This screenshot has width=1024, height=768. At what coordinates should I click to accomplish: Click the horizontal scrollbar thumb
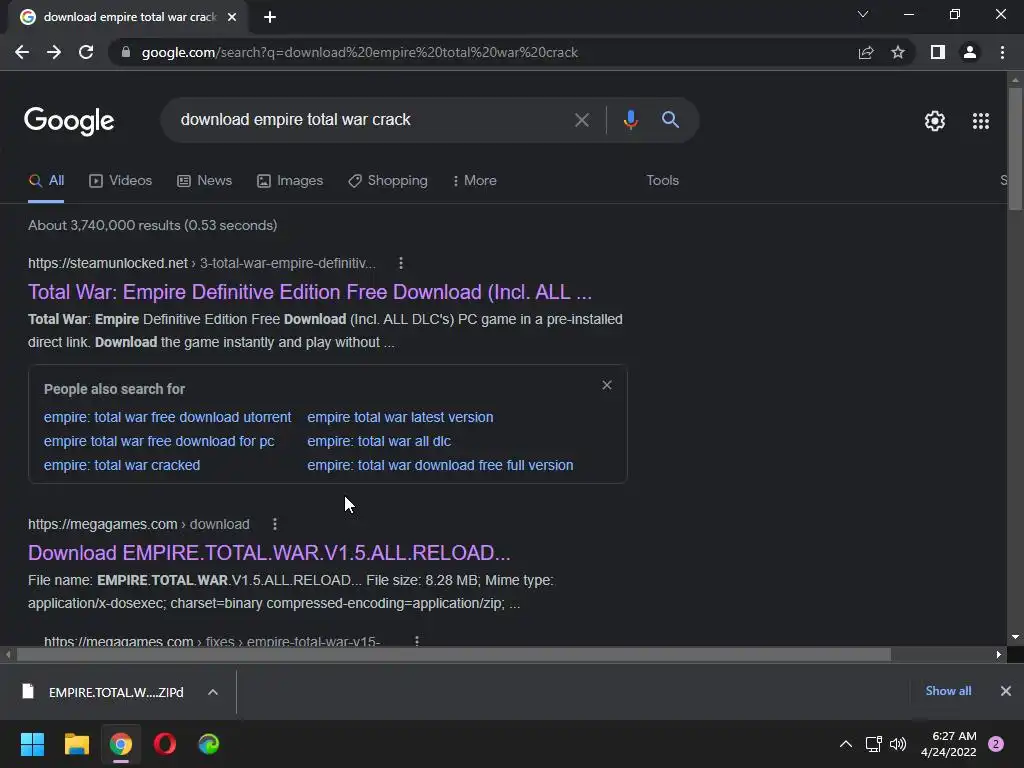454,654
